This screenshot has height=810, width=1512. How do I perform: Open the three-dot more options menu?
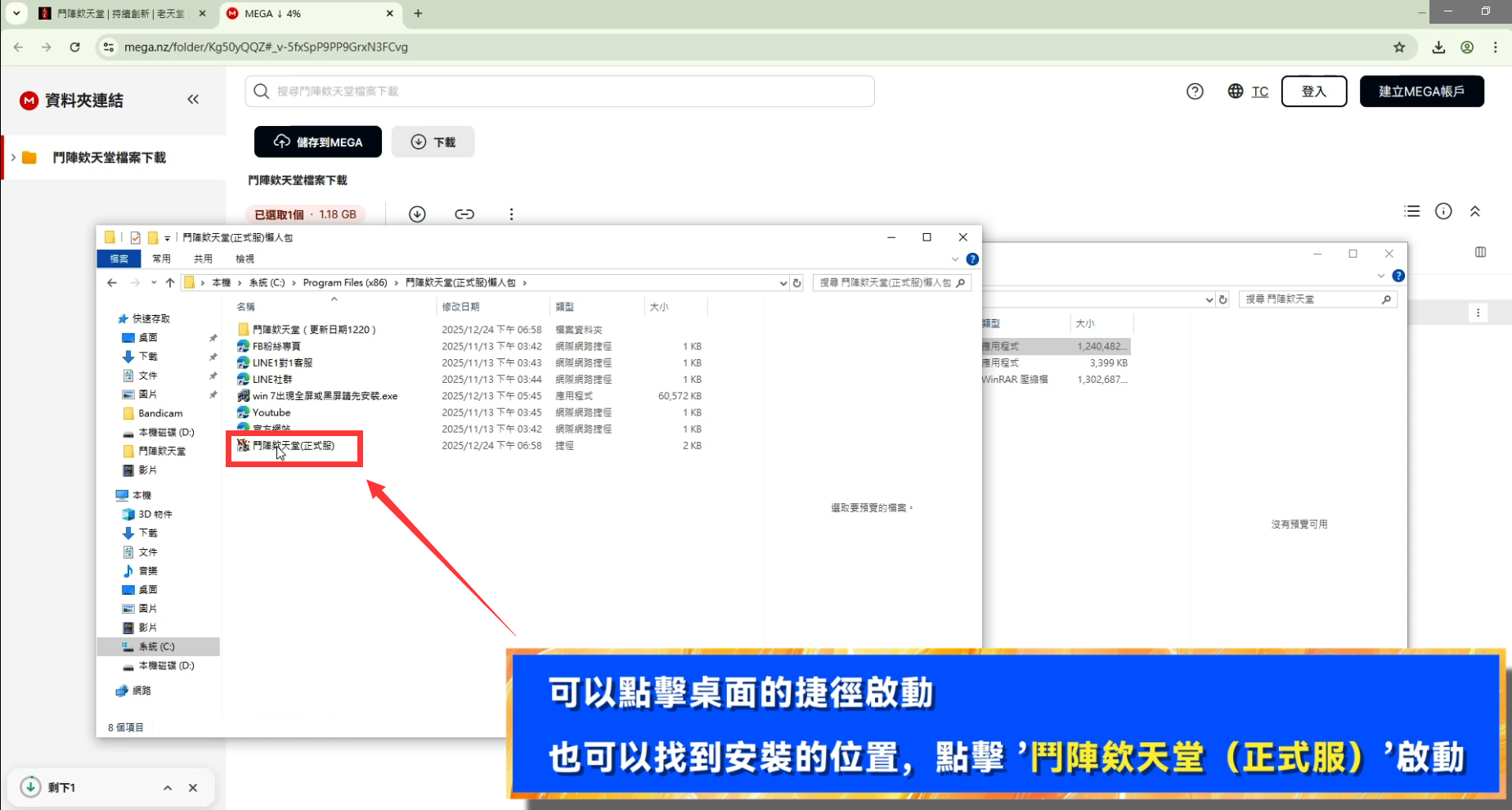[x=511, y=214]
